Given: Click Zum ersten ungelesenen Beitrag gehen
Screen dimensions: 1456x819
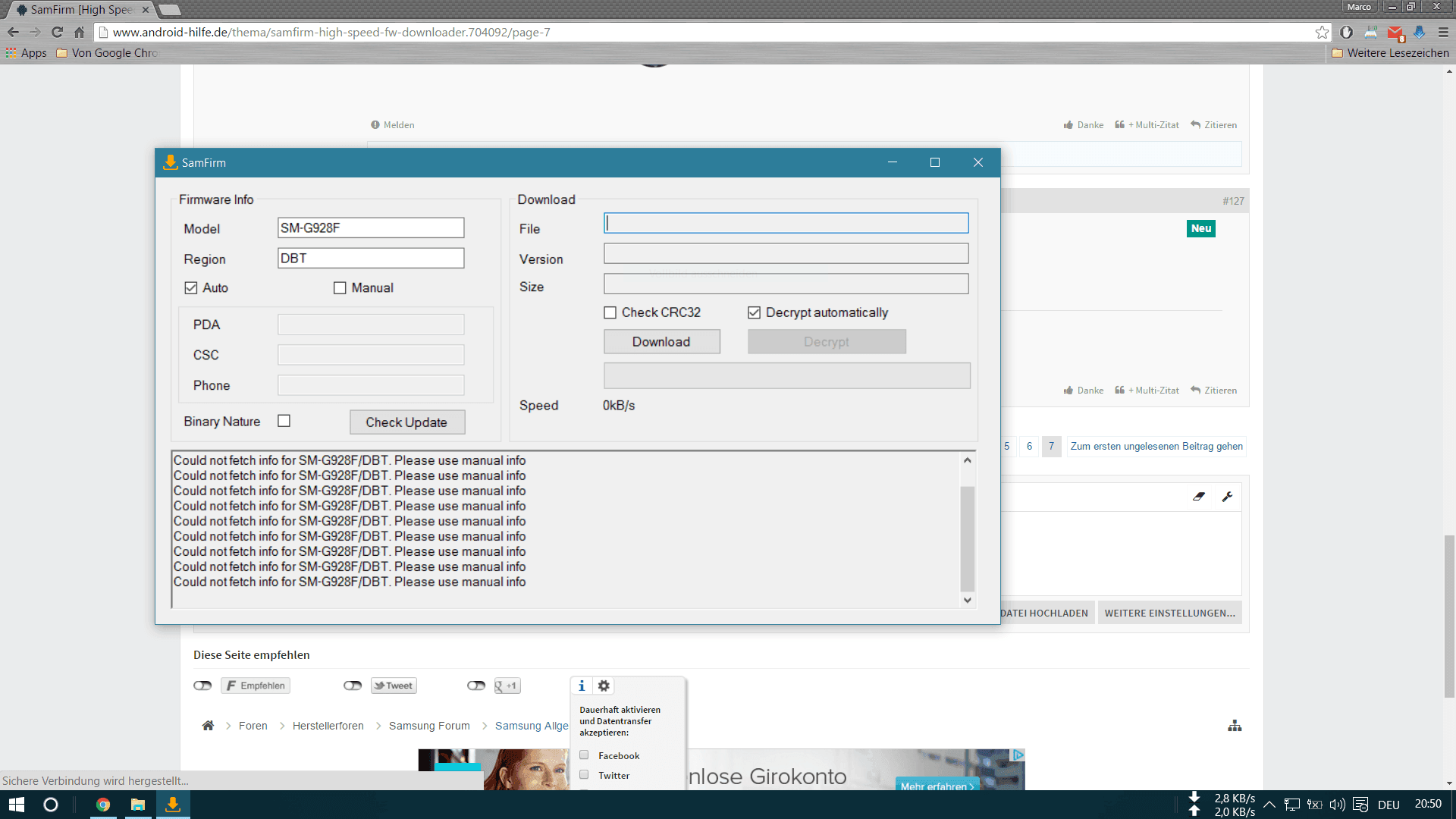Looking at the screenshot, I should click(1156, 447).
